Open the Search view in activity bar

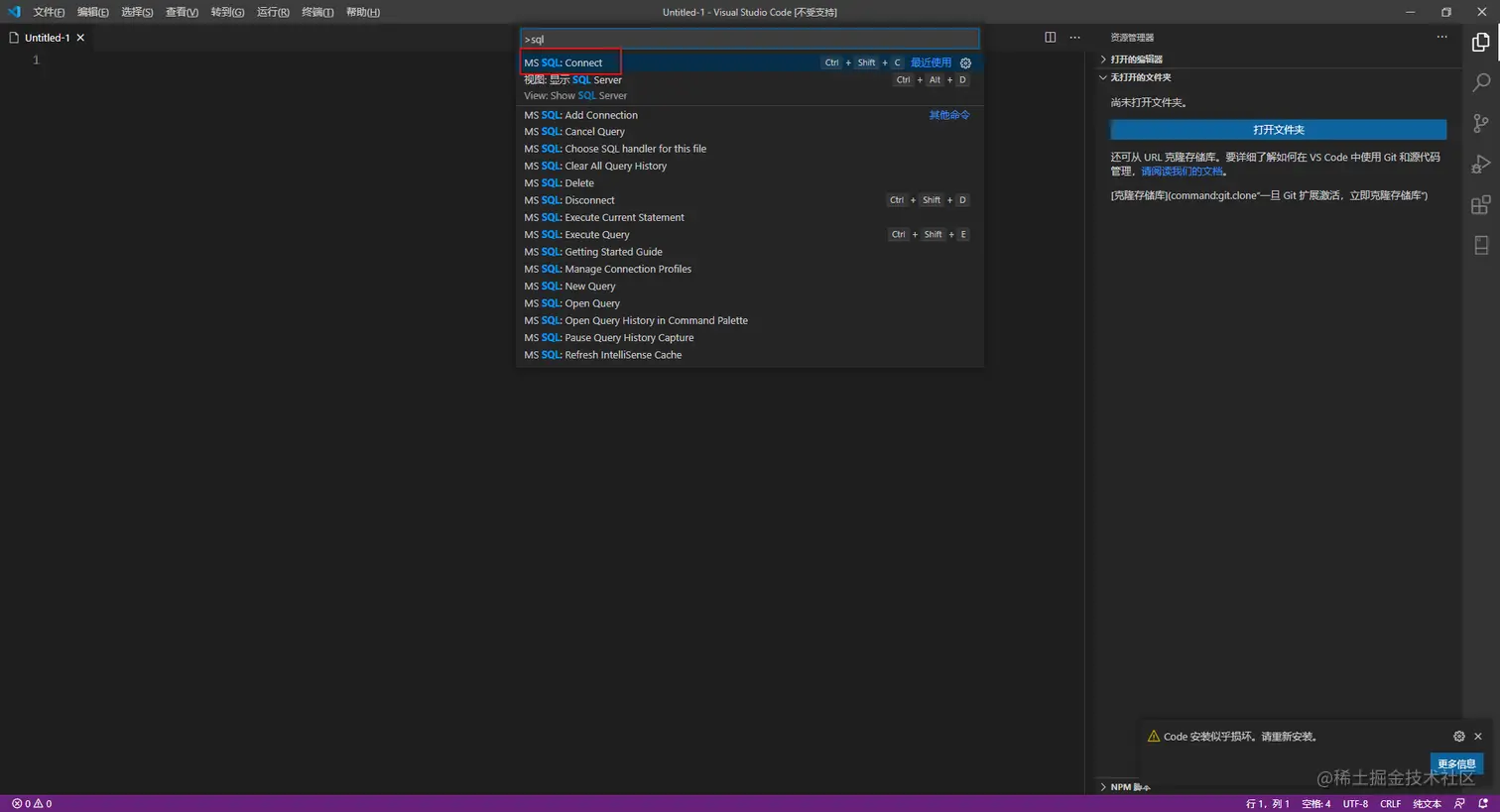point(1481,82)
